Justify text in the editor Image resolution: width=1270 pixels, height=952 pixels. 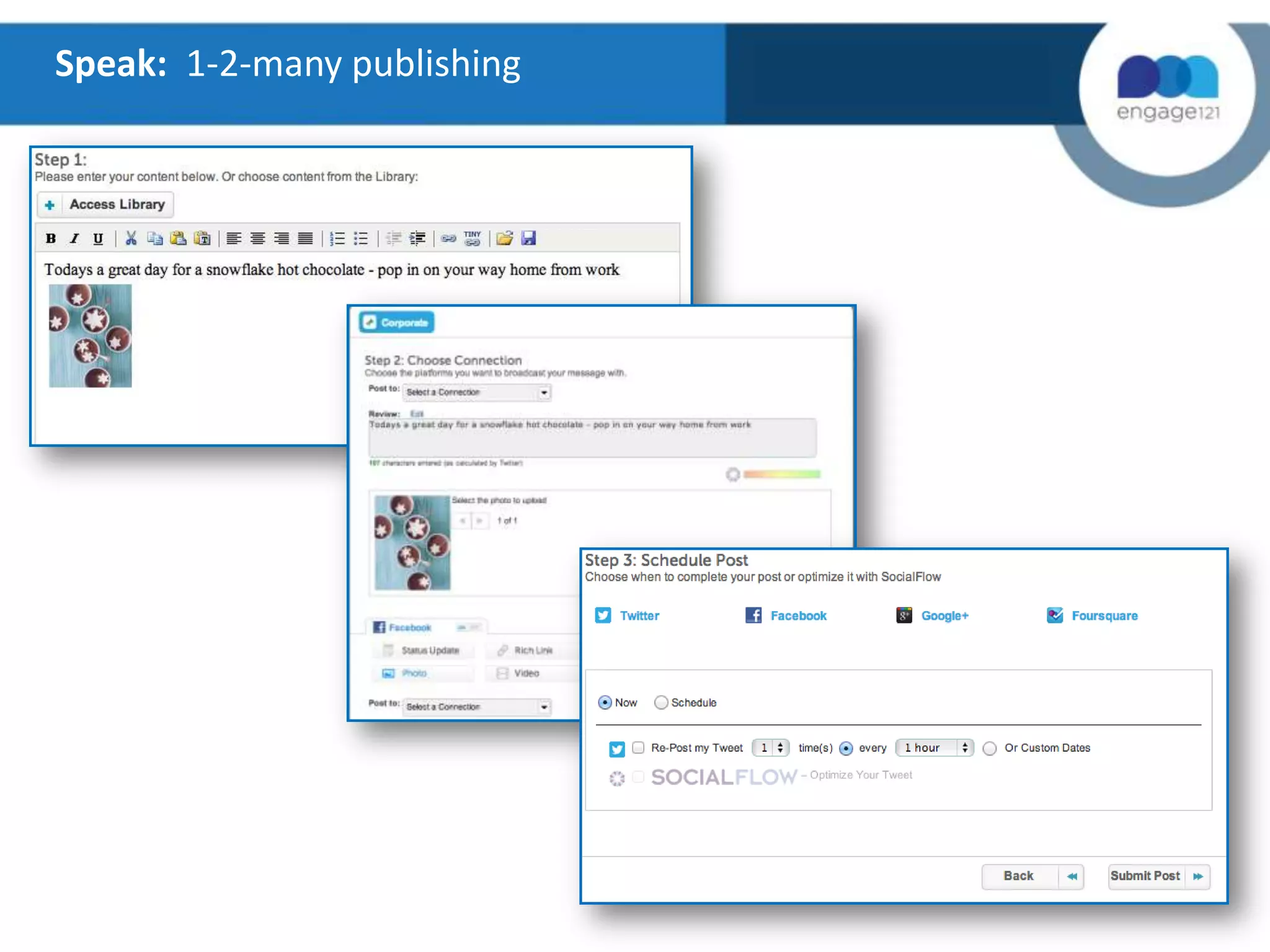[305, 239]
